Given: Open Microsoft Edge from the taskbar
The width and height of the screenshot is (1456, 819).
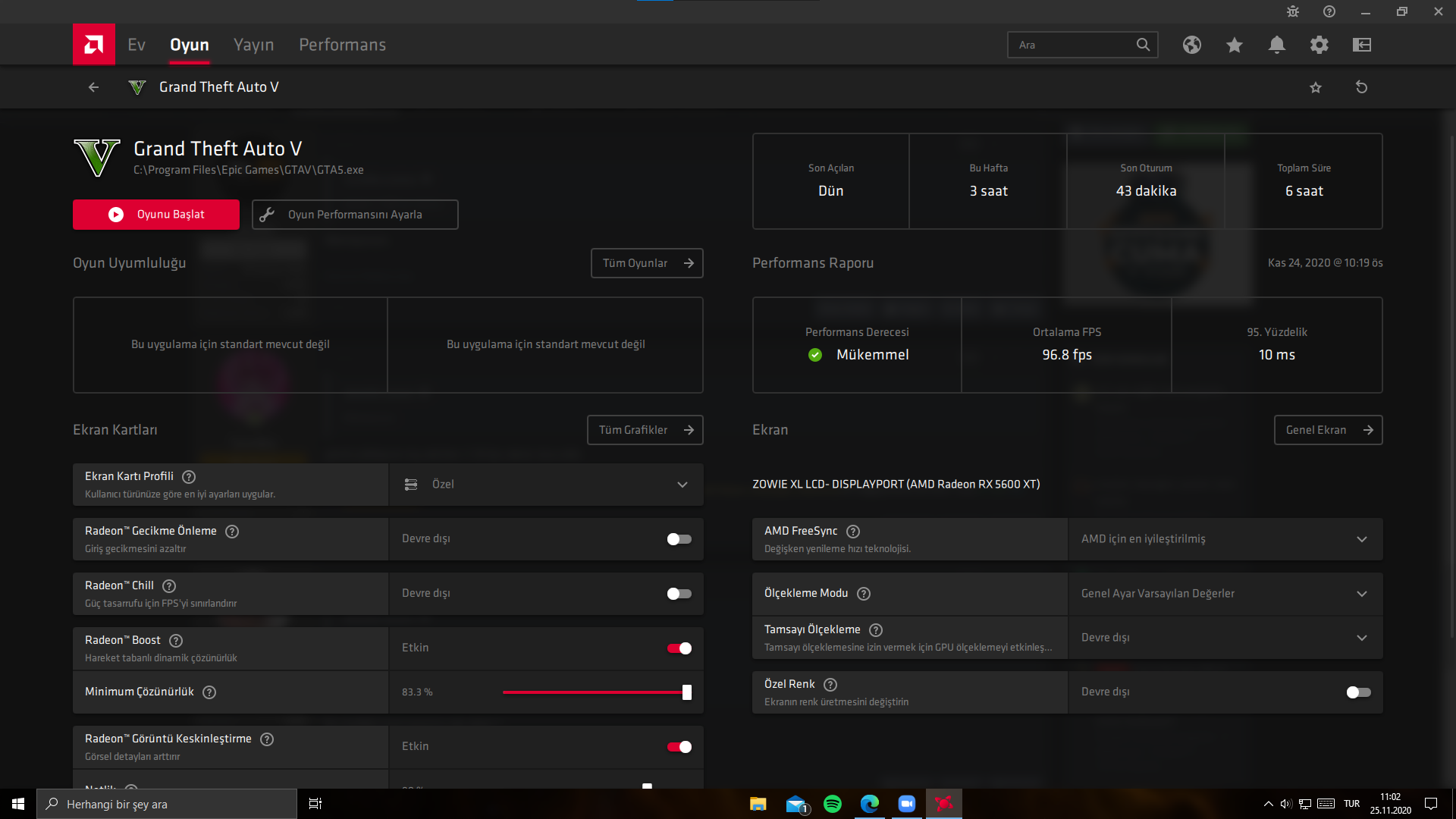Looking at the screenshot, I should point(870,804).
